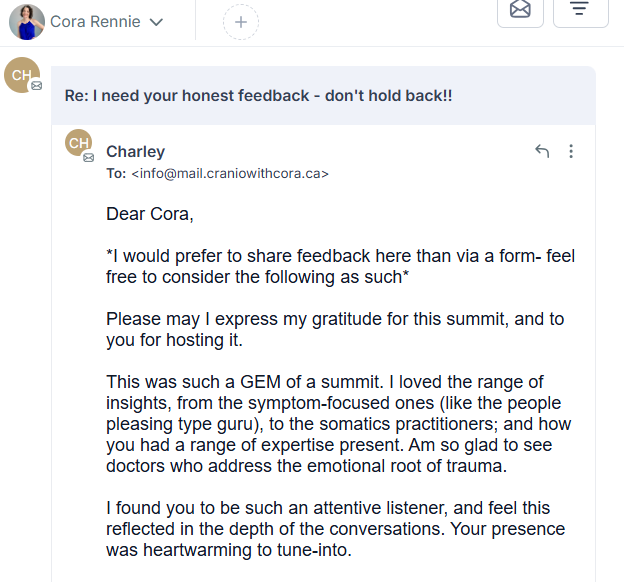Screen dimensions: 624x582
Task: Click the small mail badge on Charley's avatar
Action: [88, 157]
